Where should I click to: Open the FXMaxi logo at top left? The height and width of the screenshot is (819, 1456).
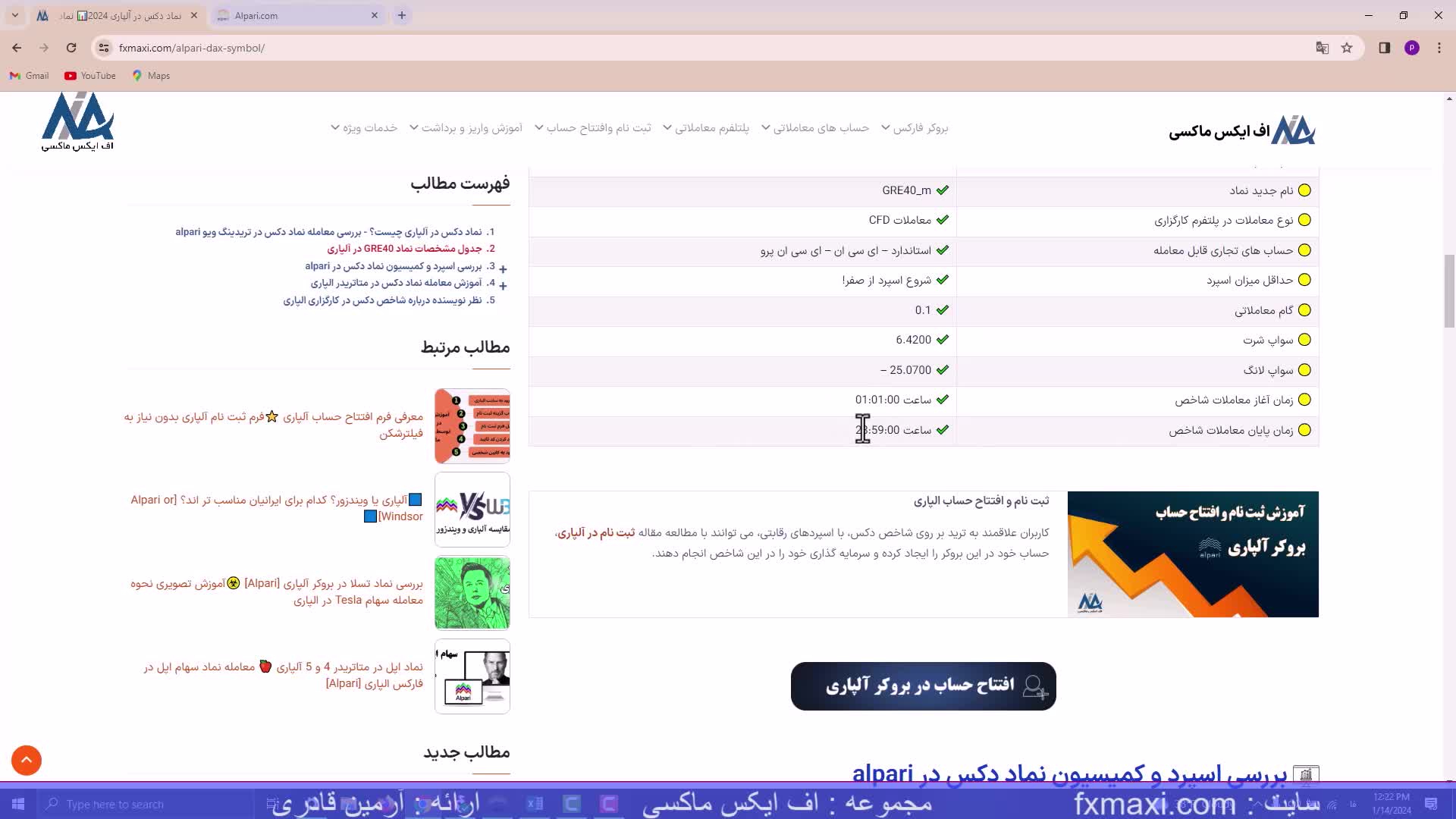(x=77, y=121)
